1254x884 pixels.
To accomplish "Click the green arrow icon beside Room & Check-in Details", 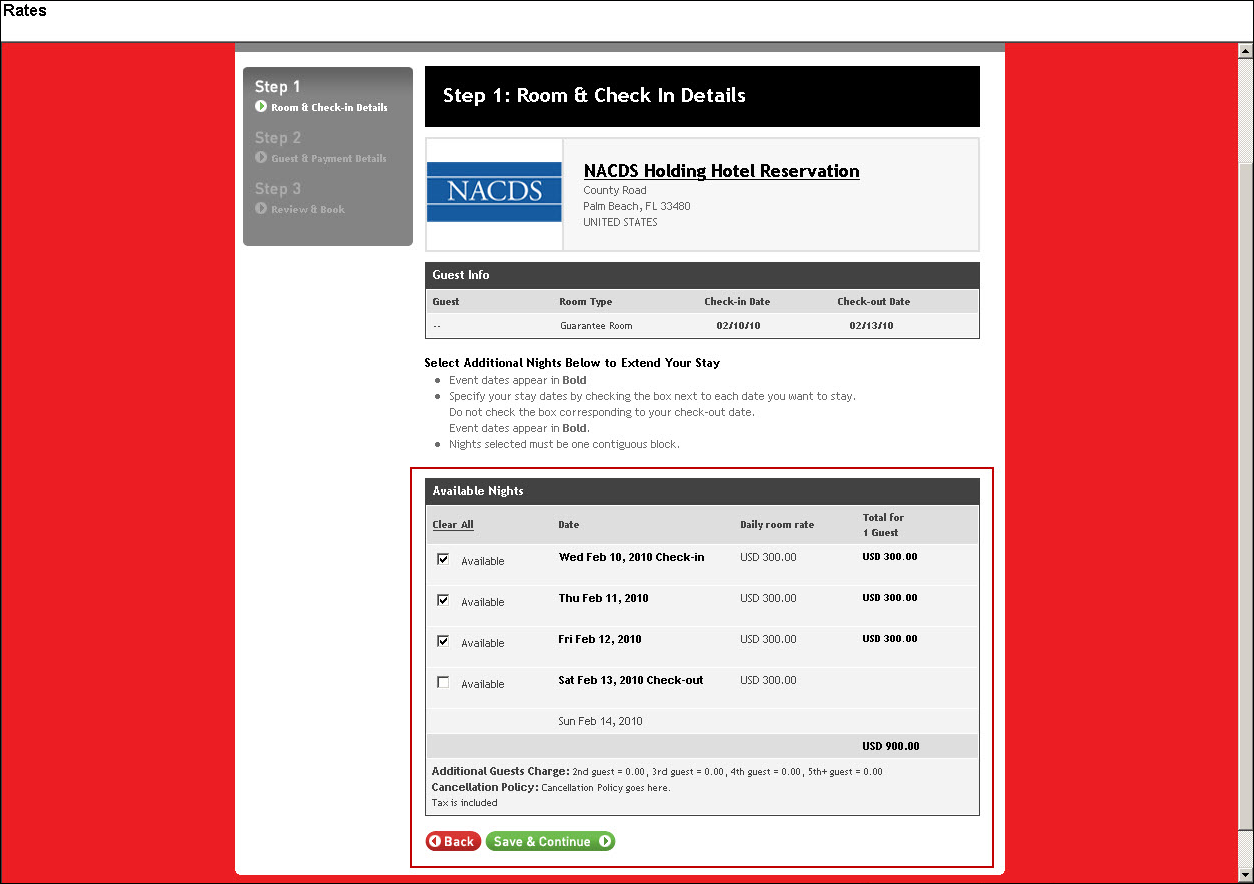I will (261, 107).
